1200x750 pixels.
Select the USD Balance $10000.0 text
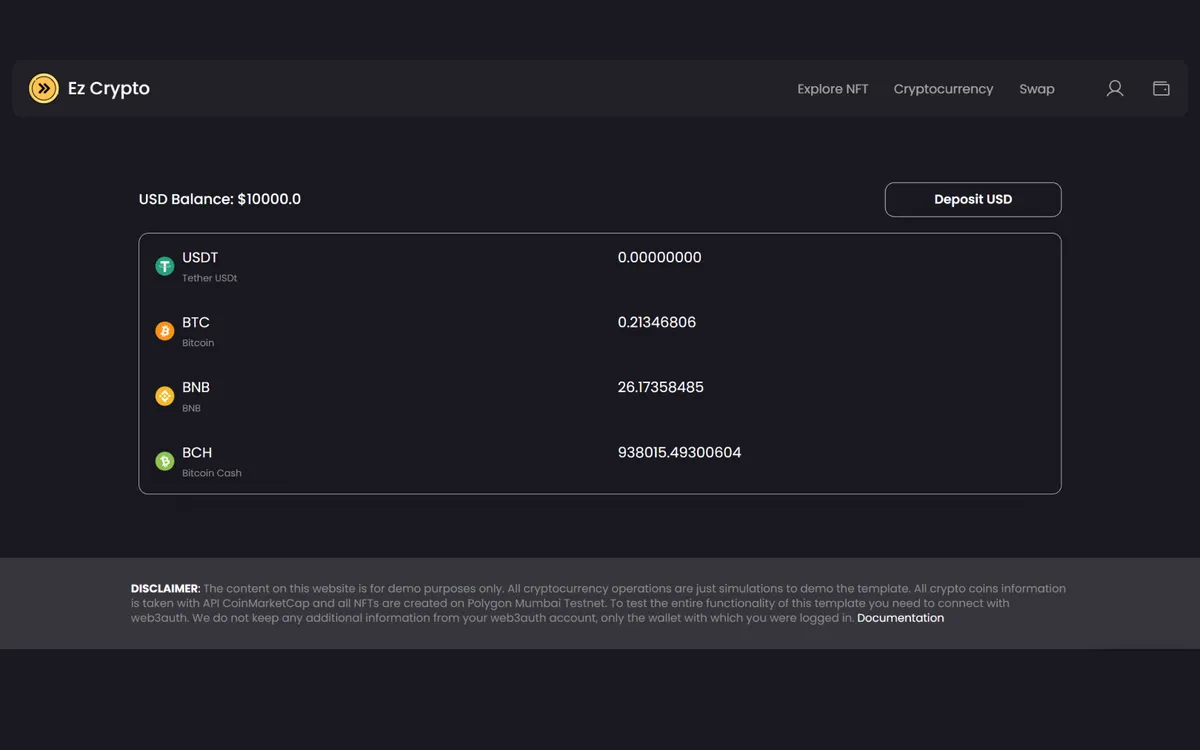[x=220, y=199]
